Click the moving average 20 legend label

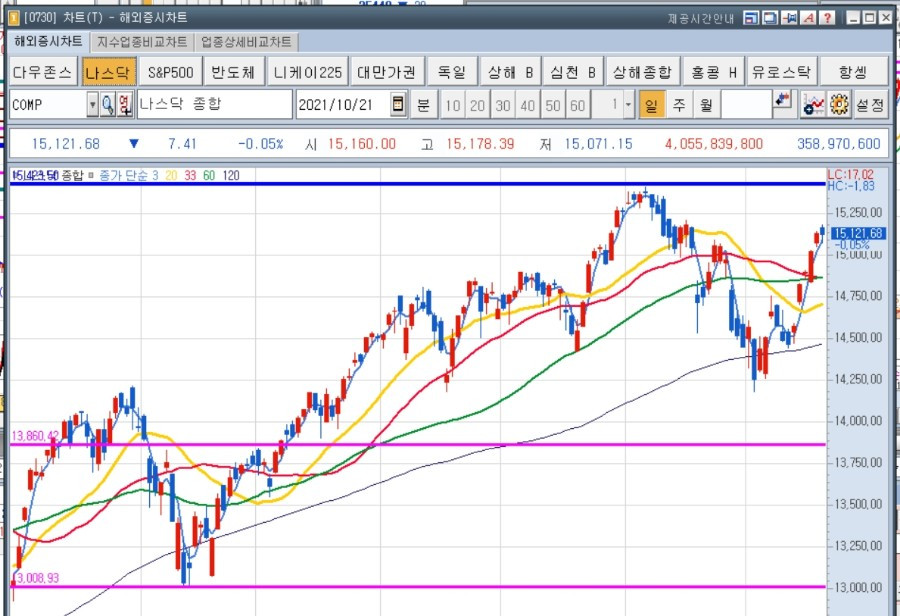(171, 175)
